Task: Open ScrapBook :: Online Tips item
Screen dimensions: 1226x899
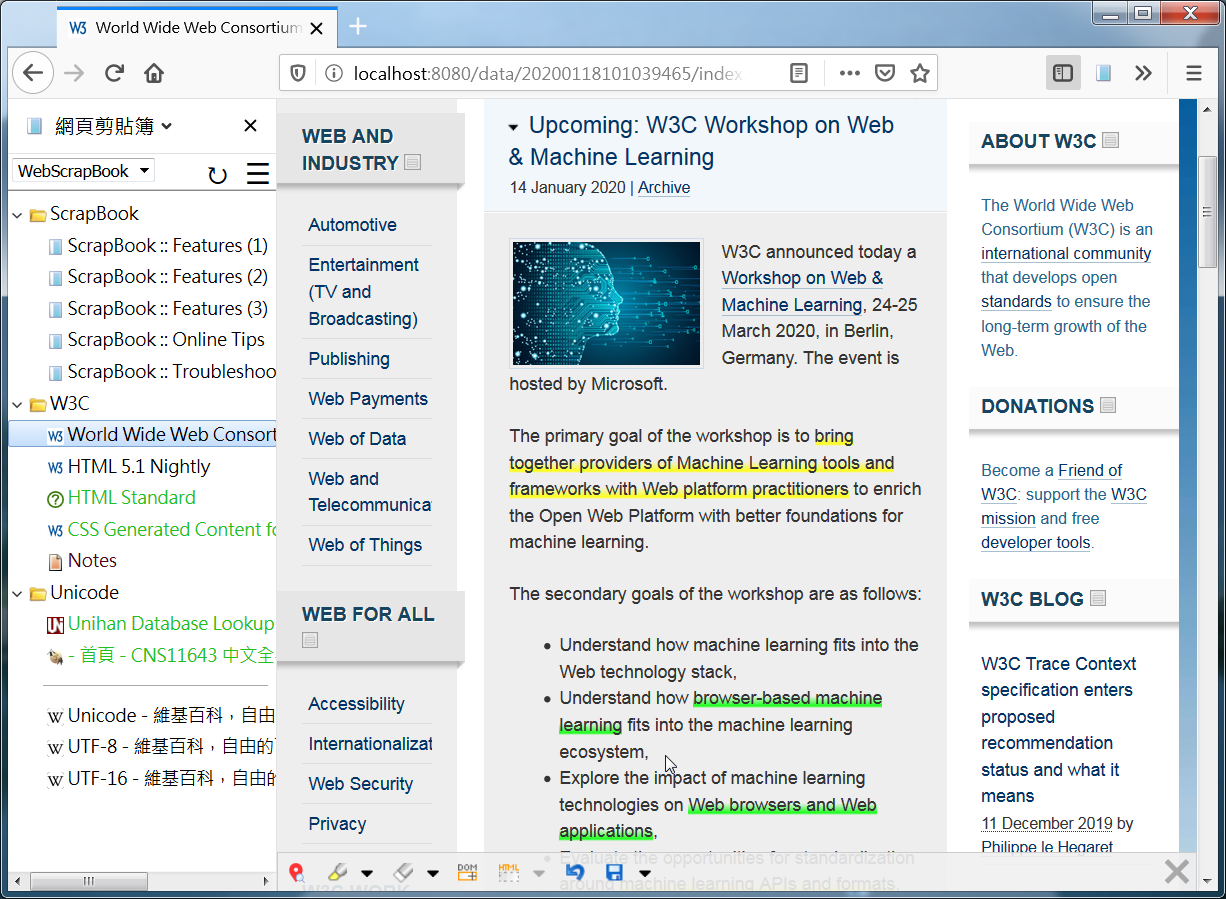Action: [x=166, y=340]
